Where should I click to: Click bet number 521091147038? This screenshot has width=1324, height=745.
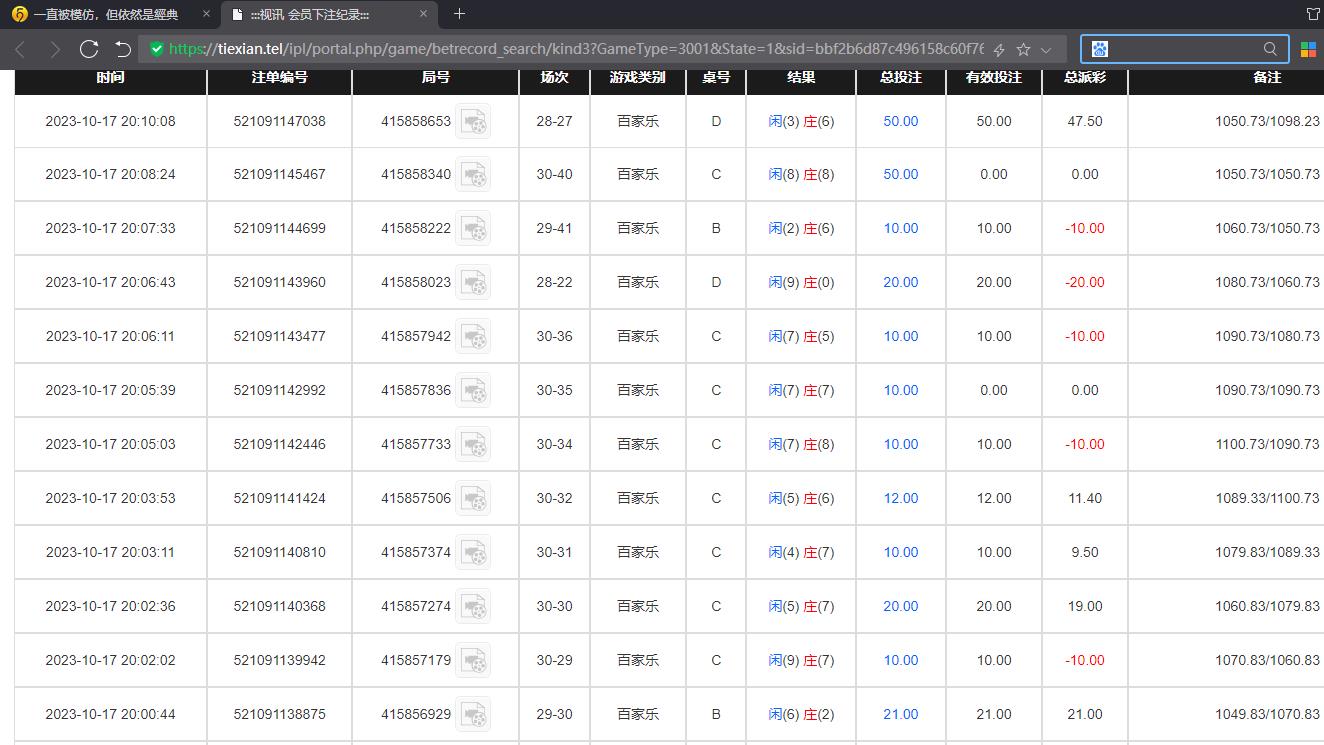coord(279,121)
